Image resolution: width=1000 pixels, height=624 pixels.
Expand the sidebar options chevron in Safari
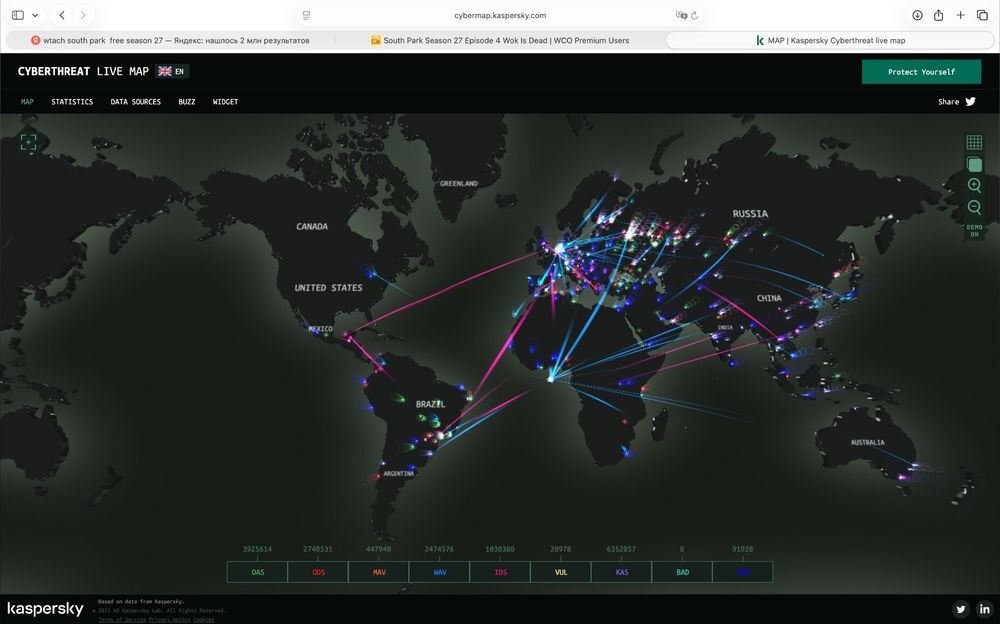pyautogui.click(x=35, y=15)
